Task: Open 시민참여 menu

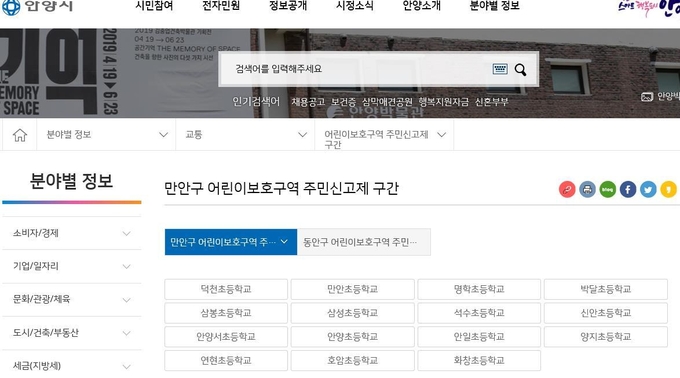Action: 154,6
